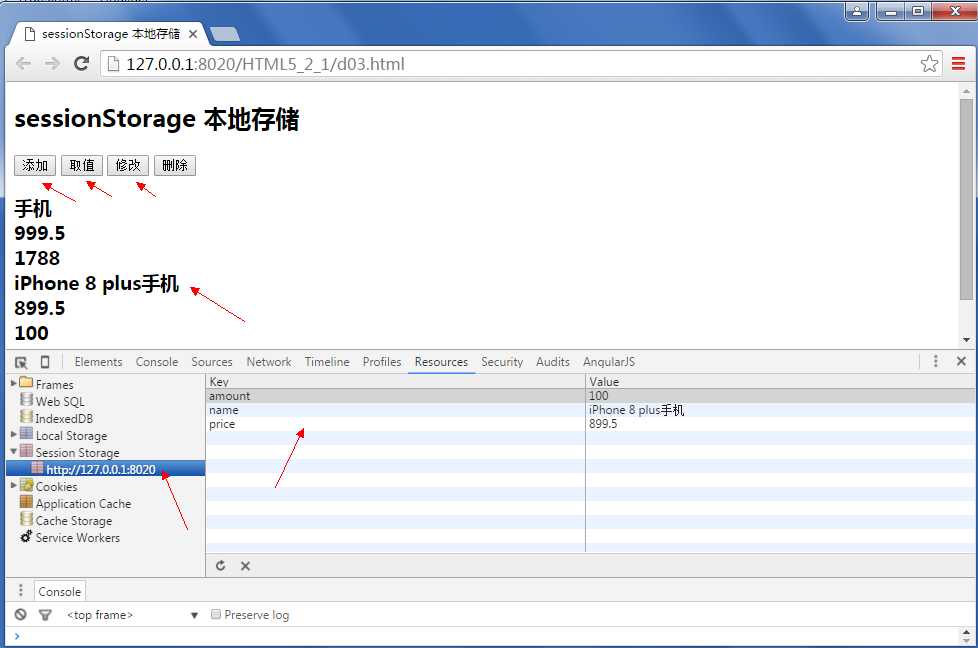Open a new browser tab

click(x=225, y=34)
